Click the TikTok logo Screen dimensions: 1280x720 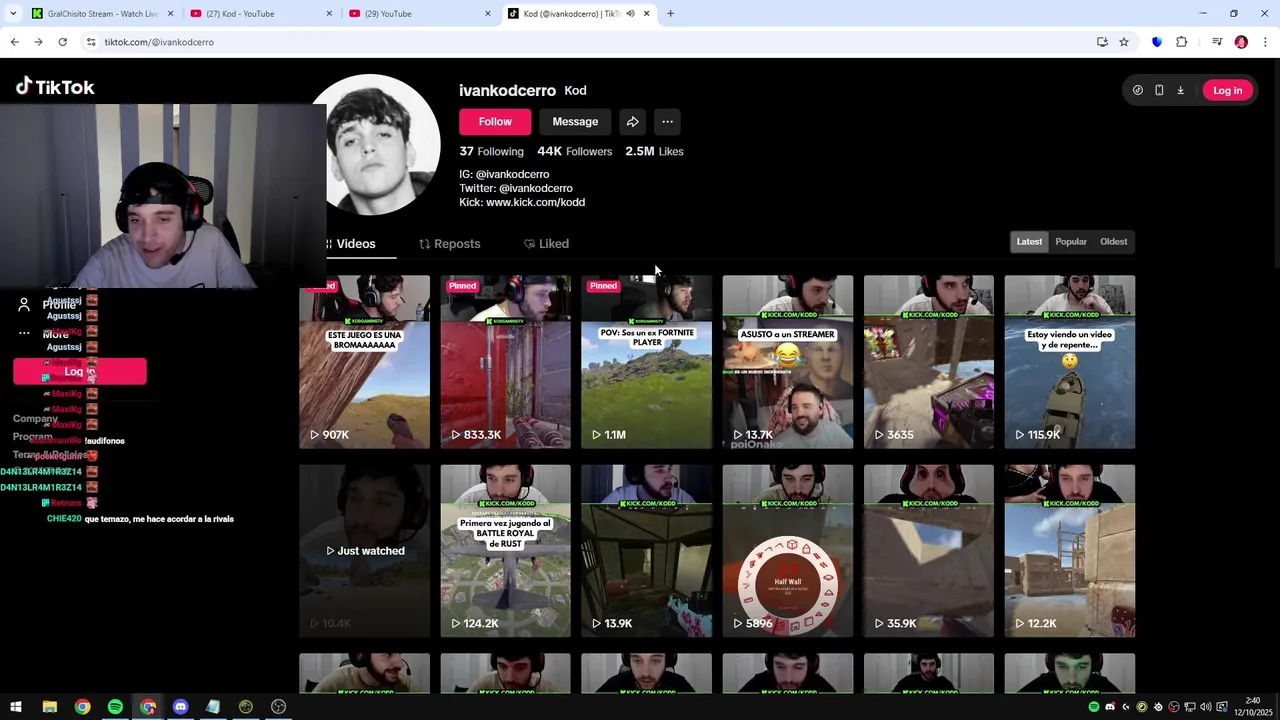tap(55, 87)
